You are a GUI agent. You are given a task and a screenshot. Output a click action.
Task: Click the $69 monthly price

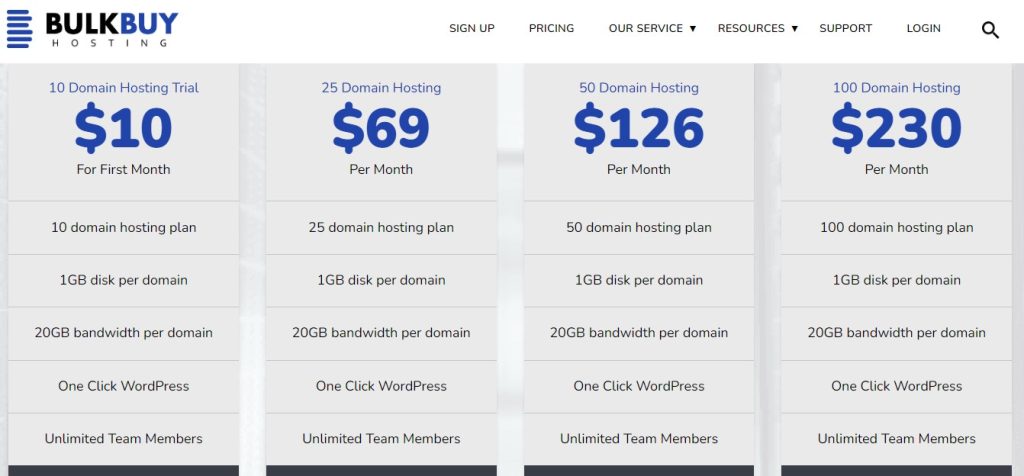381,128
